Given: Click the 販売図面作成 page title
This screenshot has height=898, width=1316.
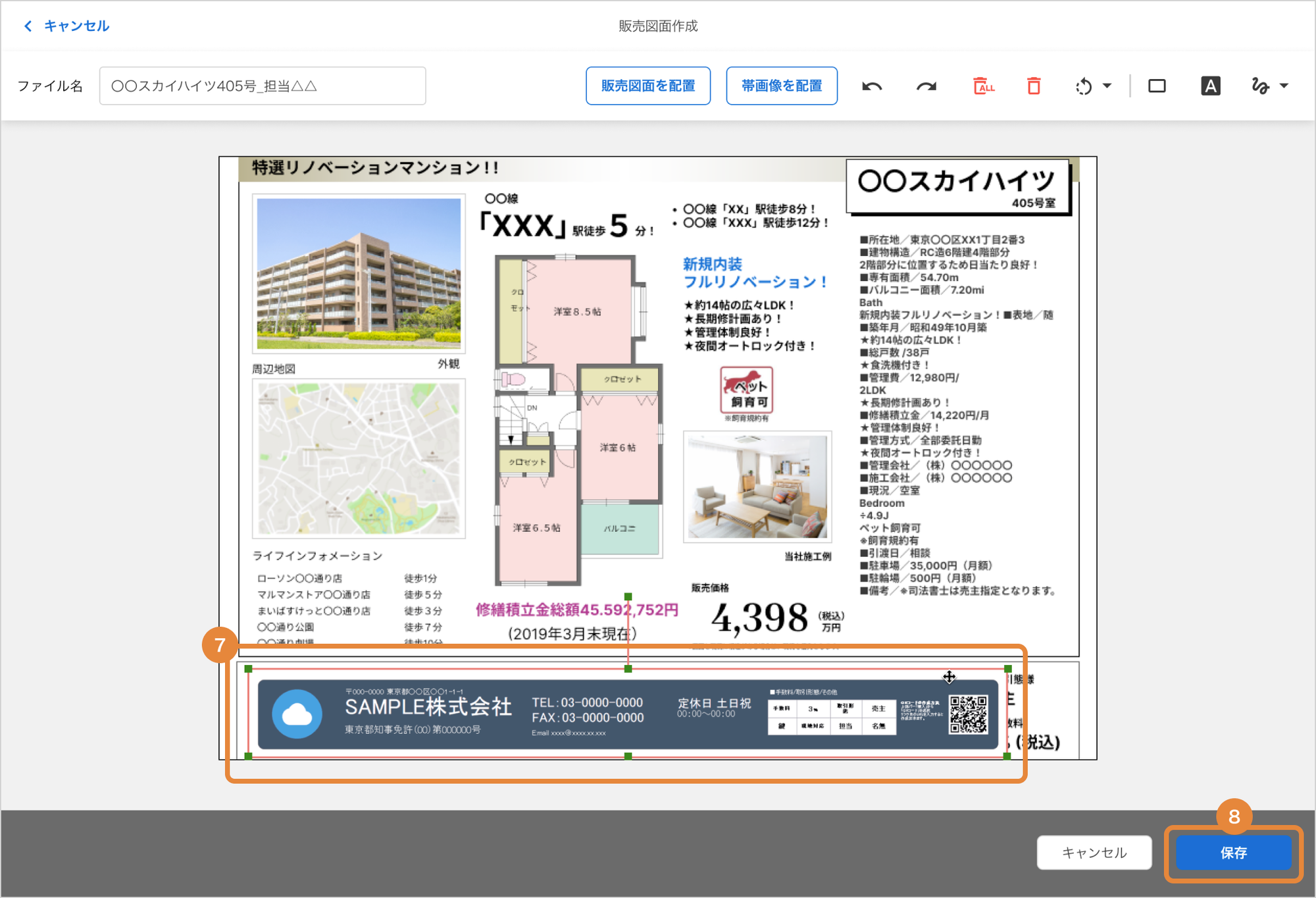Looking at the screenshot, I should tap(658, 26).
